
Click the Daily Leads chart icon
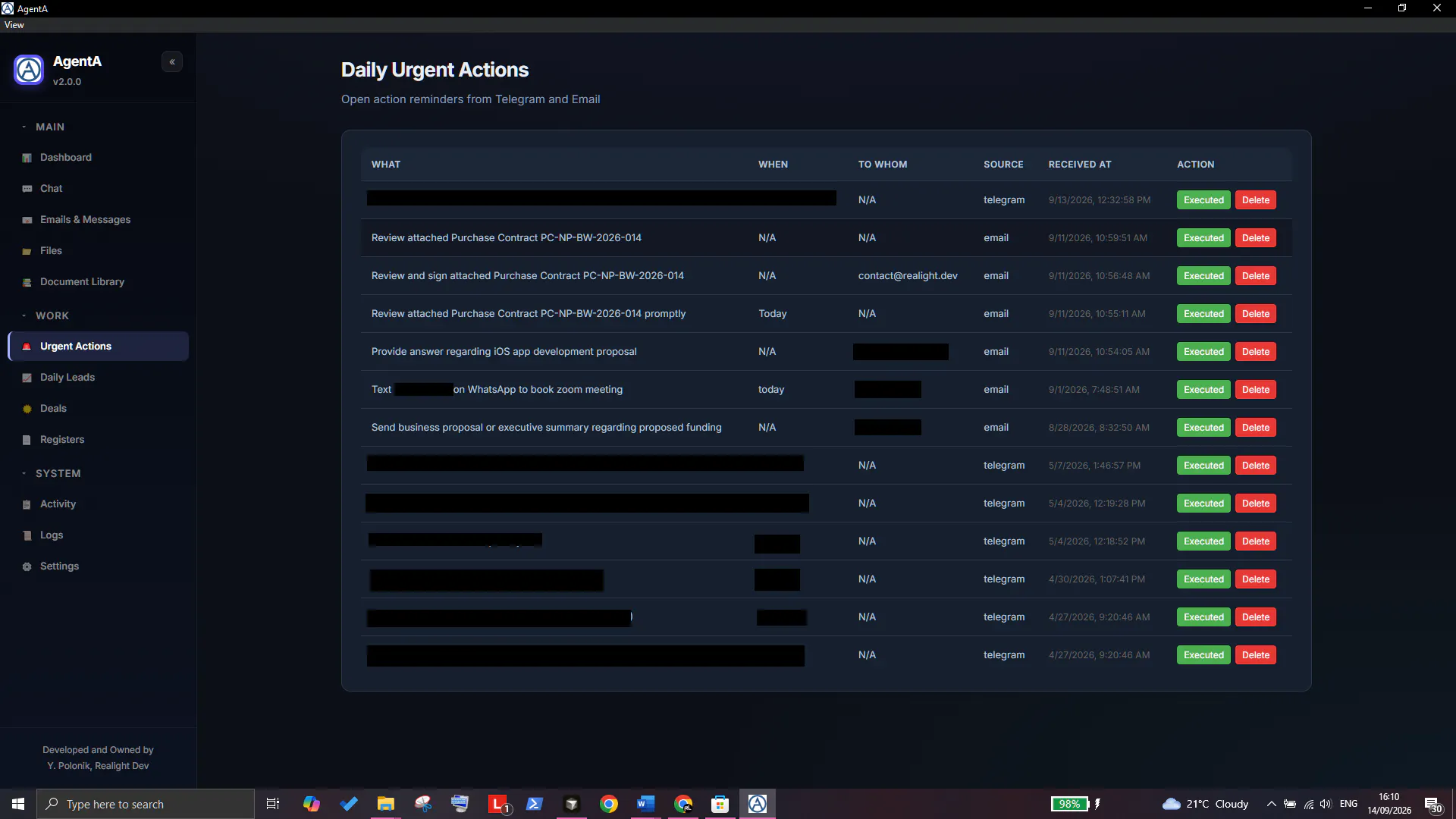27,378
